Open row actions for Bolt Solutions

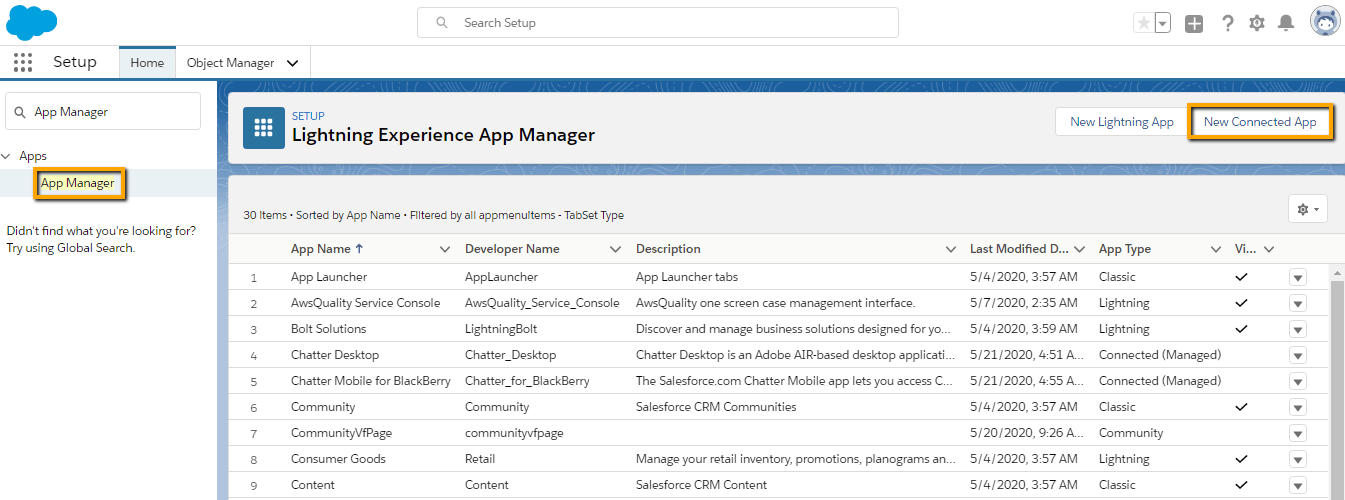[x=1298, y=329]
